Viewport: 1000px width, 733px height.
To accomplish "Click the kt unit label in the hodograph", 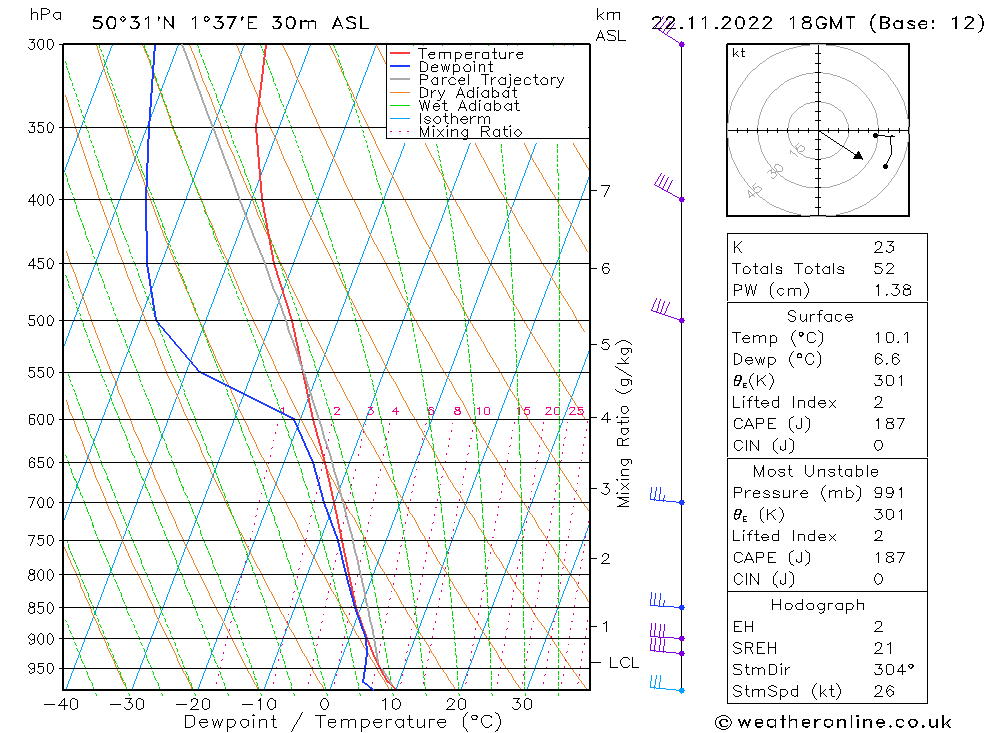I will click(x=739, y=53).
